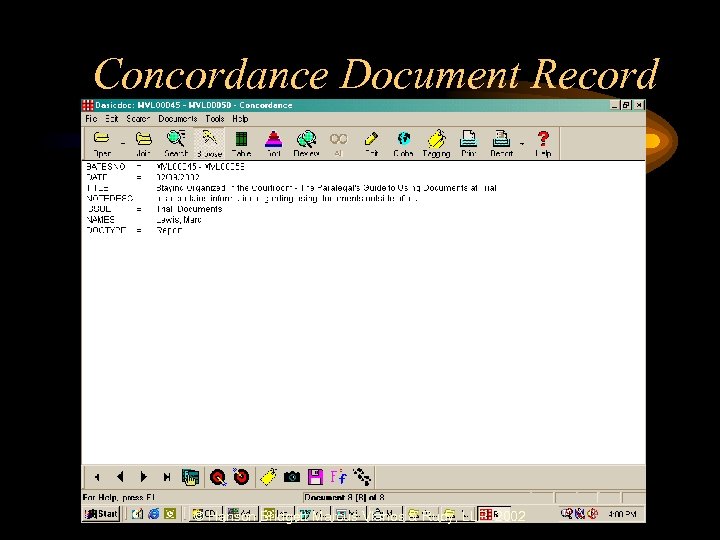
Task: Open the Global globe icon
Action: [404, 143]
